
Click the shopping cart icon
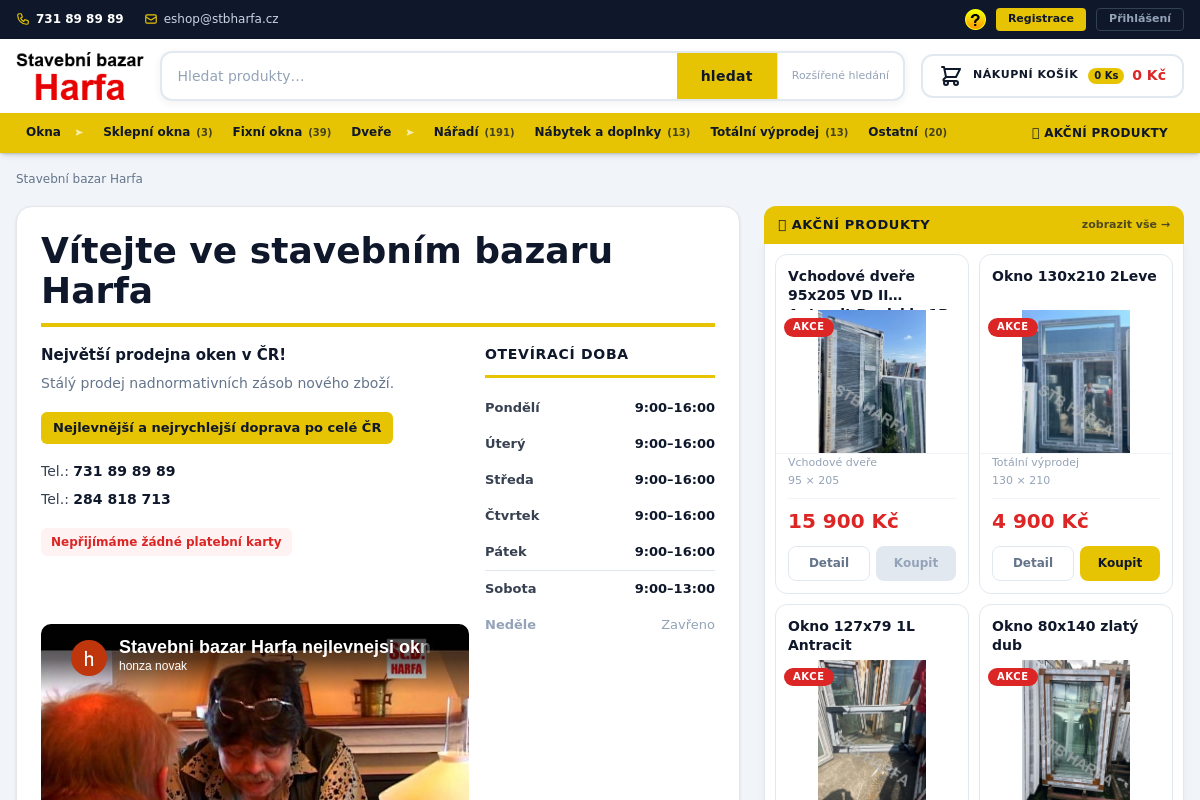pos(951,75)
